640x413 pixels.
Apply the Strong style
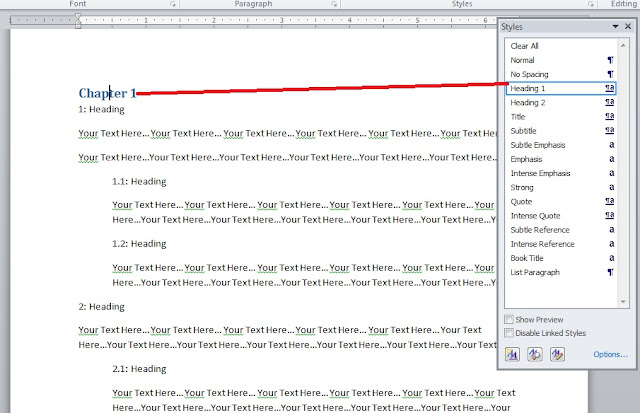pos(561,187)
